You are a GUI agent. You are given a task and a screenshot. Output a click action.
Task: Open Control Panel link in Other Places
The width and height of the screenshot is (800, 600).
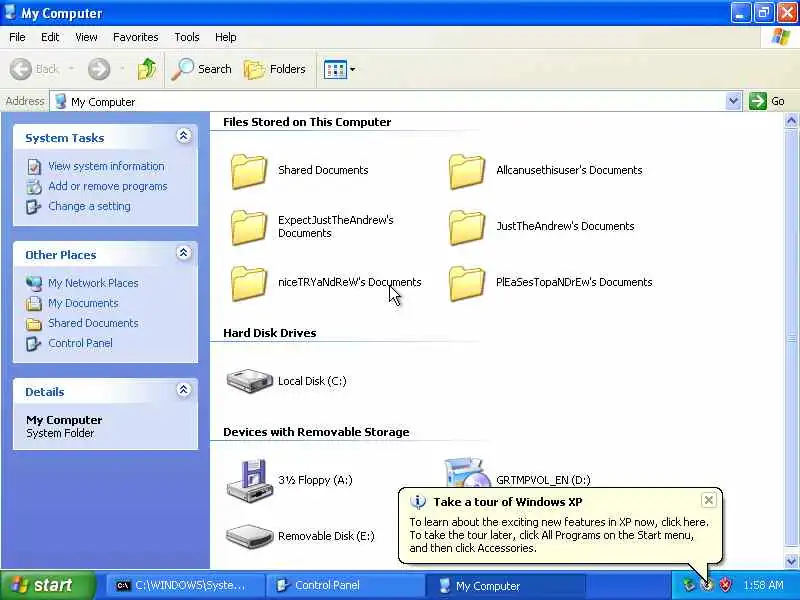coord(80,343)
